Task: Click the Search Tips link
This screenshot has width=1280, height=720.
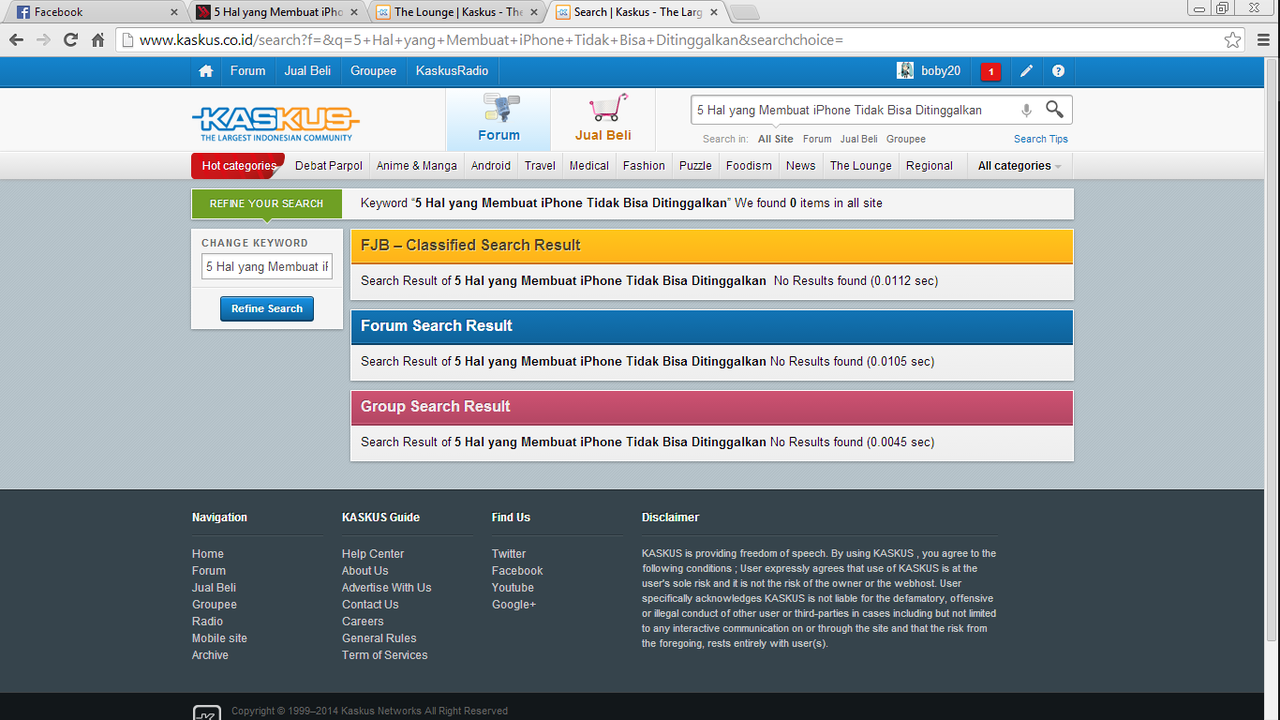Action: click(1041, 139)
